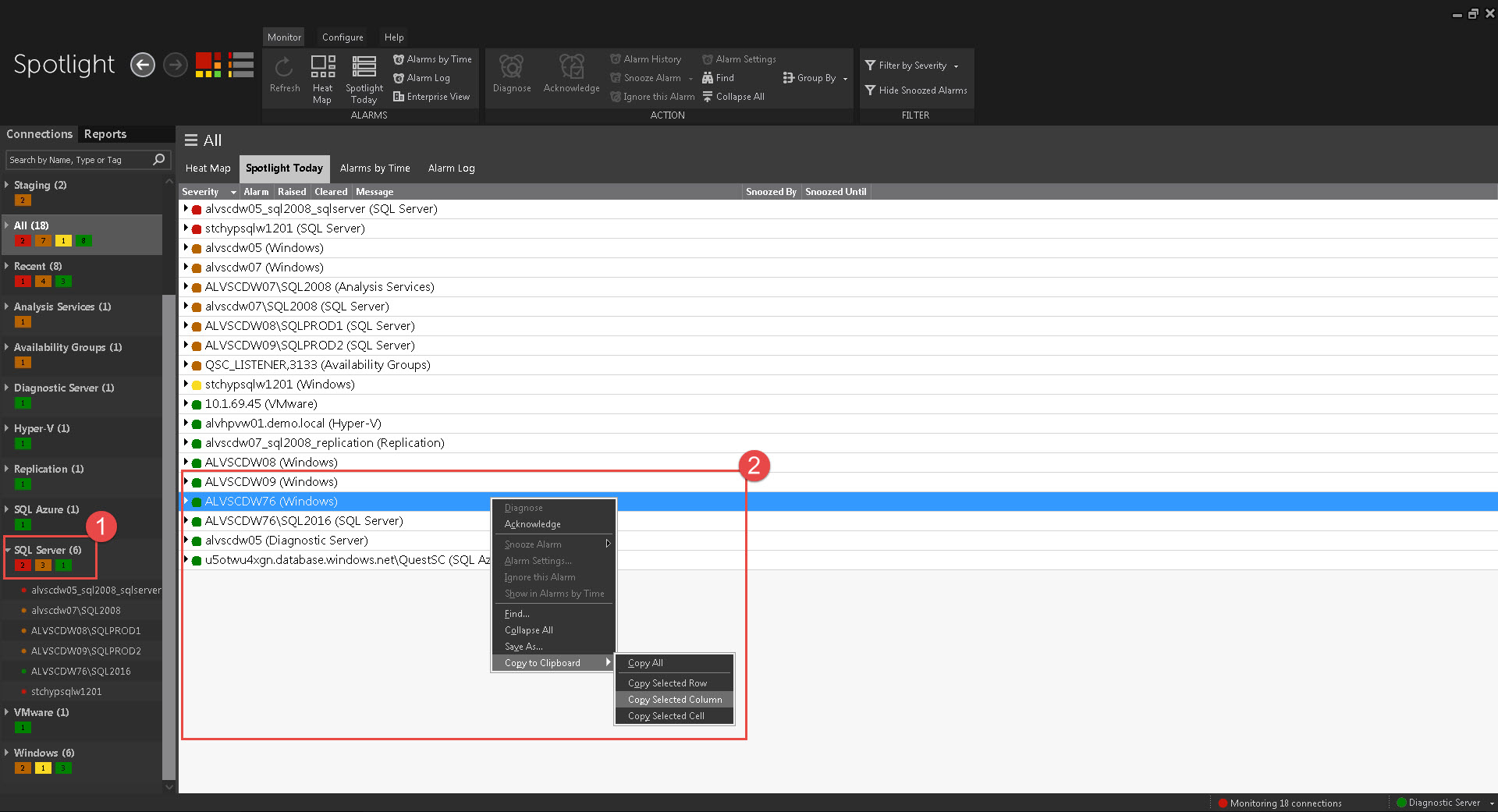Click the back navigation arrow icon
The image size is (1498, 812).
[142, 65]
